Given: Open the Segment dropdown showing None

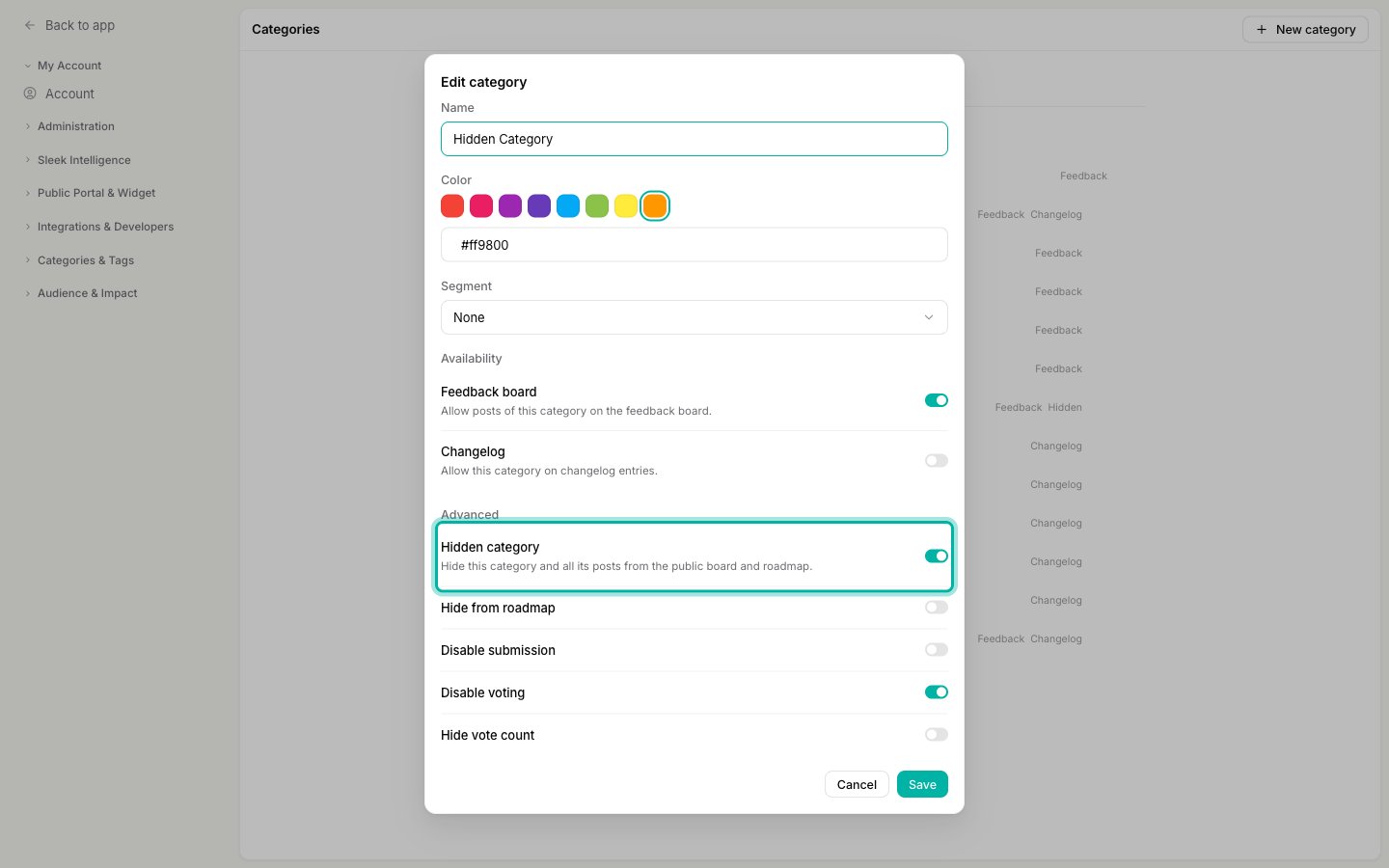Looking at the screenshot, I should coord(694,317).
